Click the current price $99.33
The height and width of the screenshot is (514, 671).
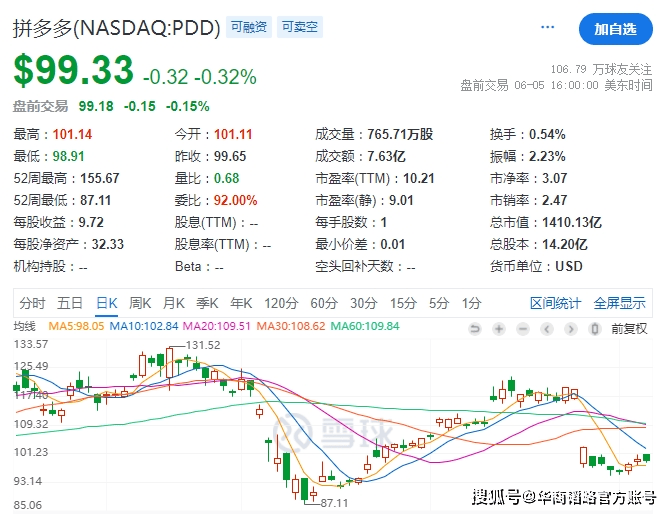pos(74,70)
